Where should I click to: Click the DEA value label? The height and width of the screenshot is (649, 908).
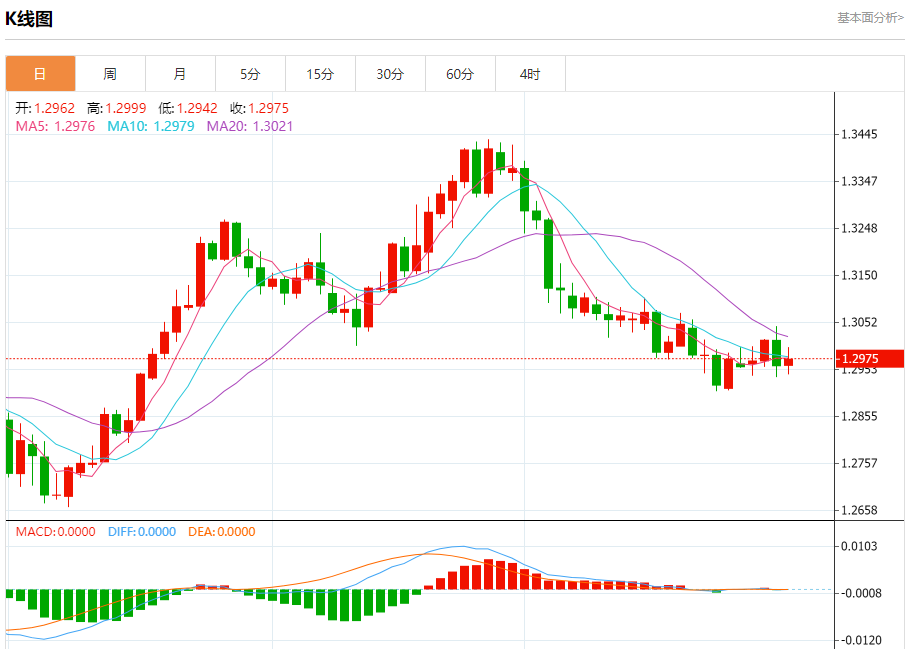coord(220,532)
